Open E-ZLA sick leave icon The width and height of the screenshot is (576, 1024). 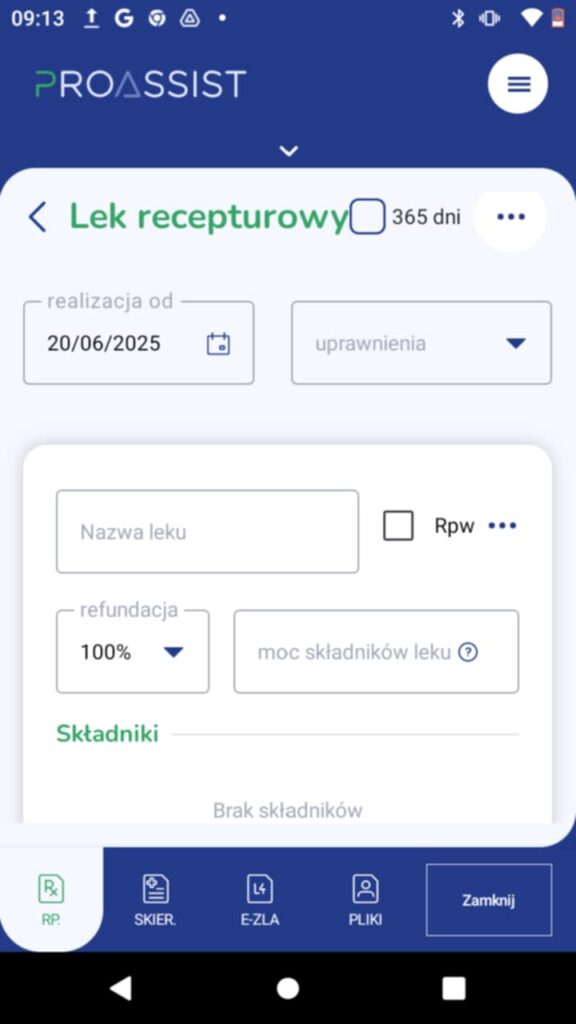tap(260, 901)
